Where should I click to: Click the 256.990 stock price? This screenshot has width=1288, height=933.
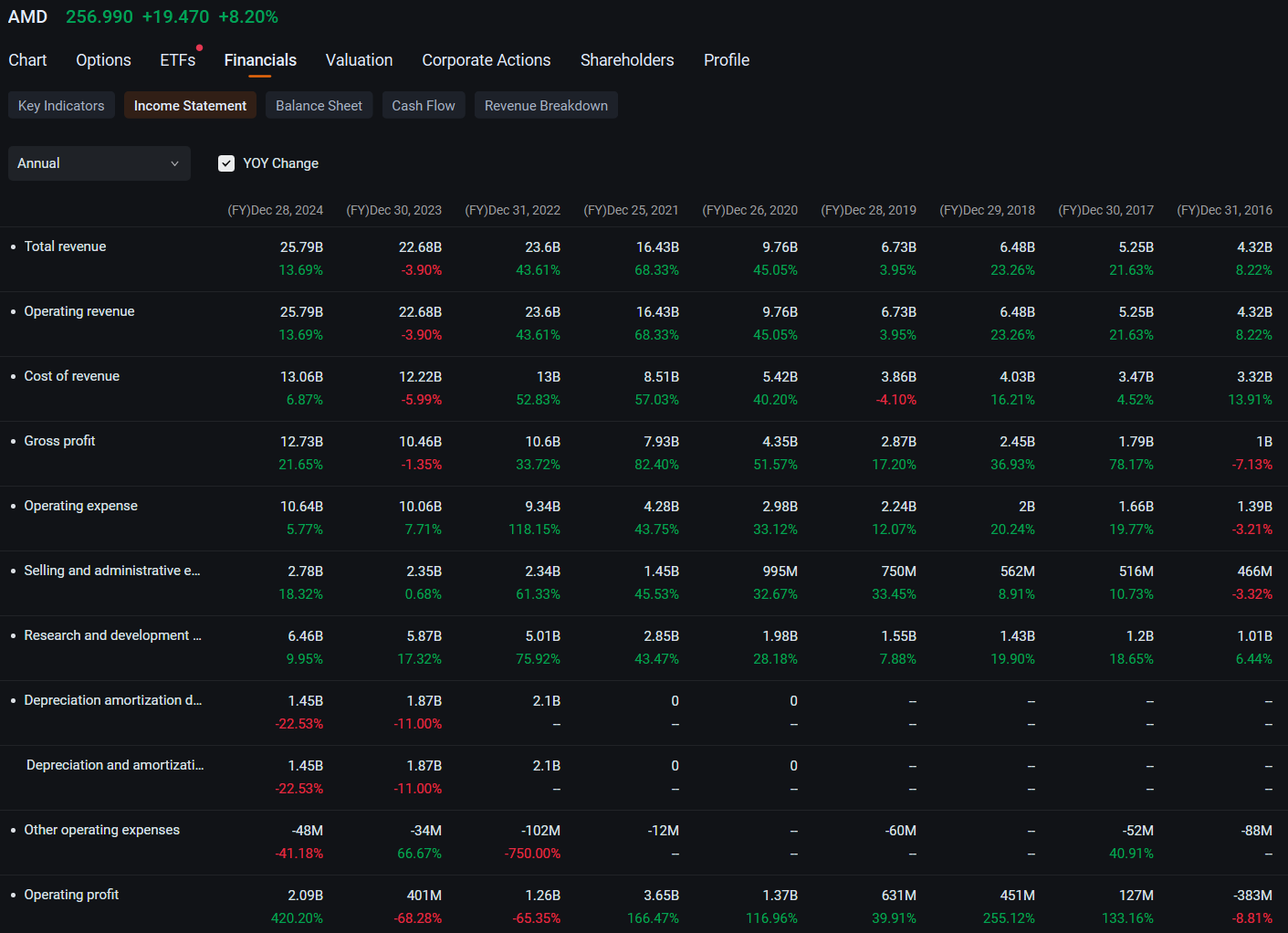[99, 17]
